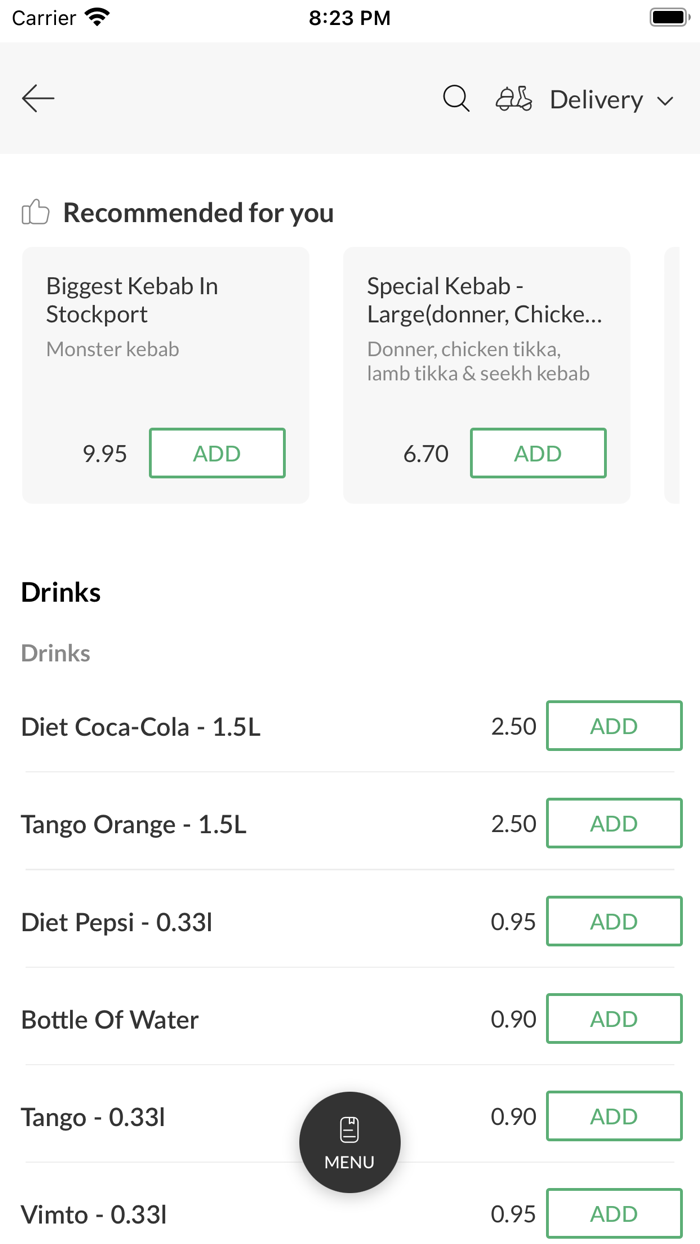
Task: Add Tango Orange 1.5L to basket
Action: click(x=614, y=823)
